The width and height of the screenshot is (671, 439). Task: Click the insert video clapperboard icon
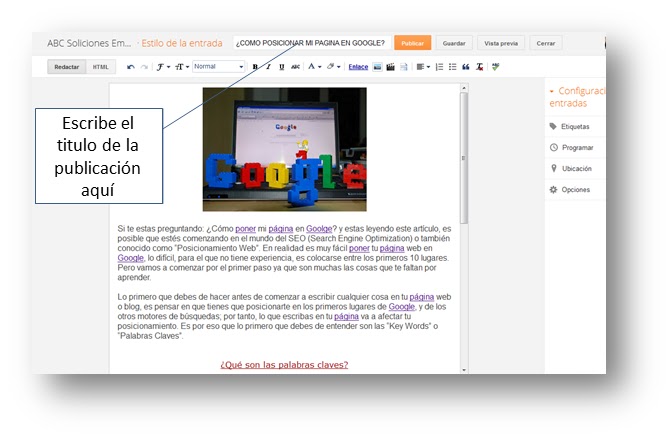click(390, 67)
